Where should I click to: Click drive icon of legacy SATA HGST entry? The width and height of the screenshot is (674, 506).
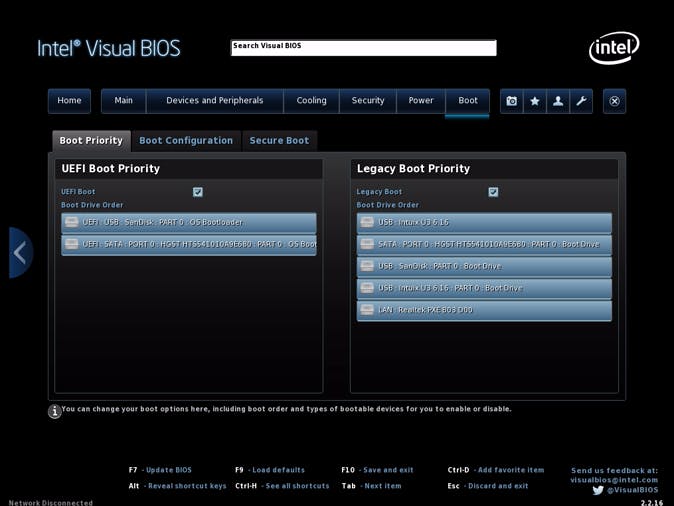pos(367,244)
